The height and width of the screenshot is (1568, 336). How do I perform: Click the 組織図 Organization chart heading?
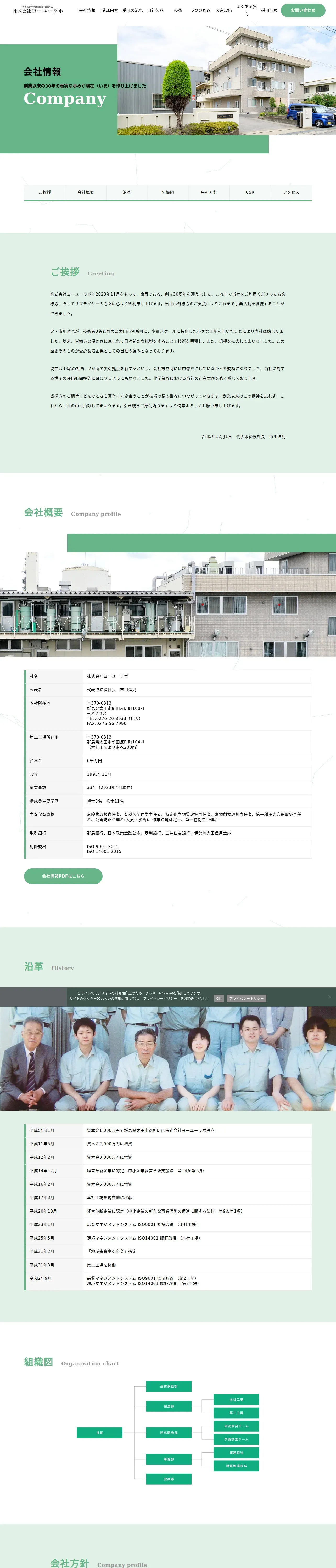coord(71,1362)
